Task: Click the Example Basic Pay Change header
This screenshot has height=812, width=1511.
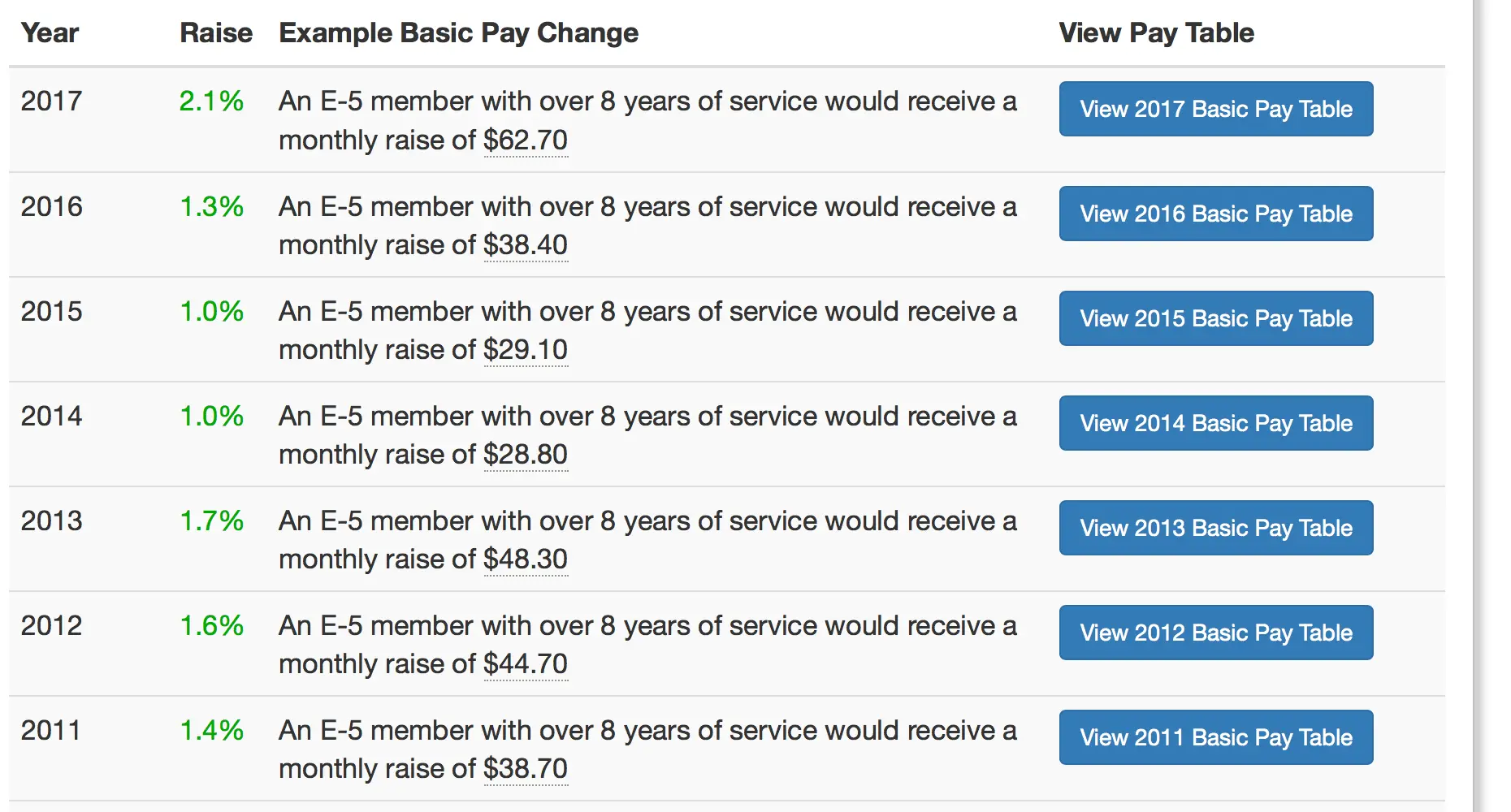Action: pos(458,33)
